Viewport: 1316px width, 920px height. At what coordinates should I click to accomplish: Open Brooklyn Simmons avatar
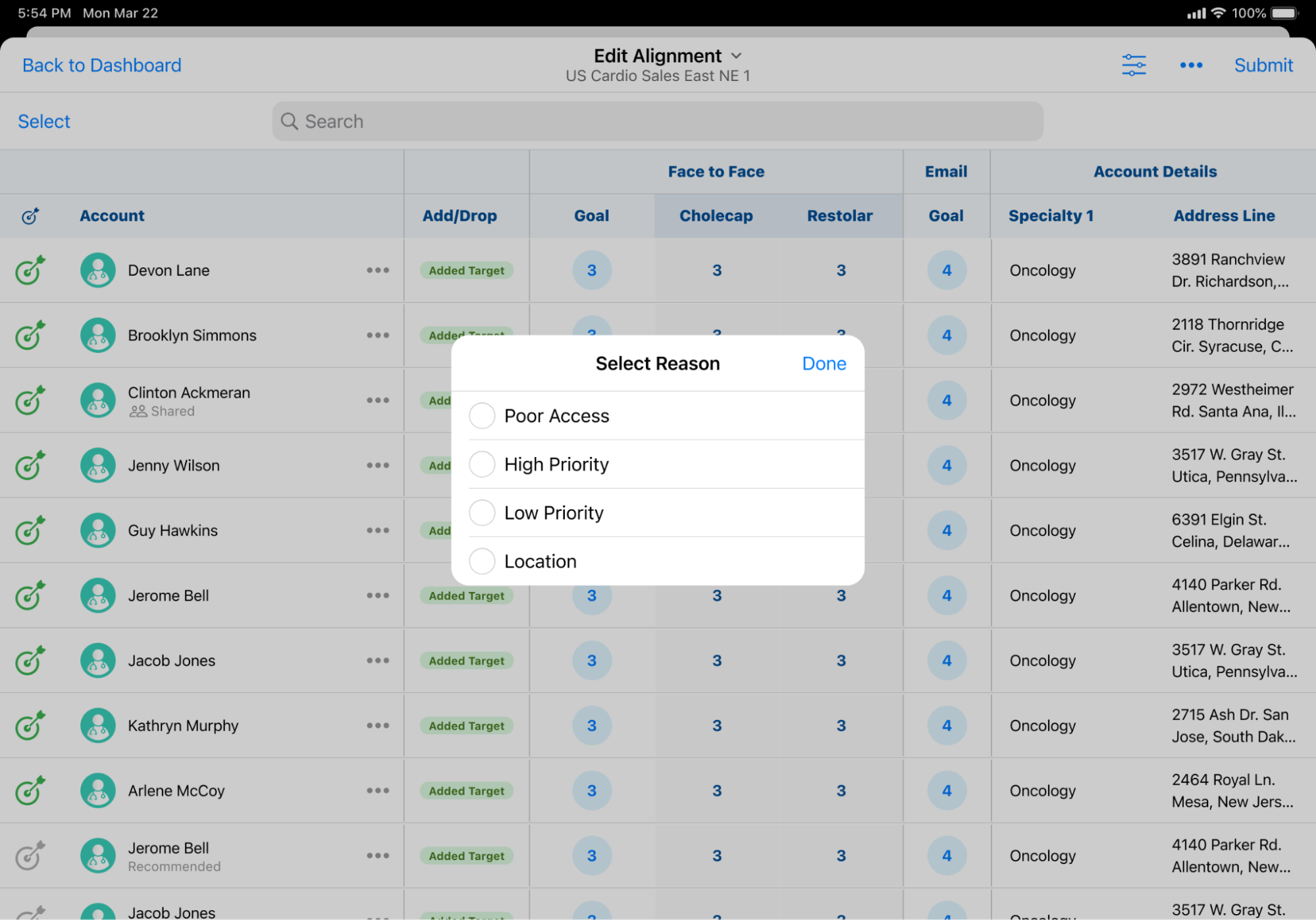98,335
